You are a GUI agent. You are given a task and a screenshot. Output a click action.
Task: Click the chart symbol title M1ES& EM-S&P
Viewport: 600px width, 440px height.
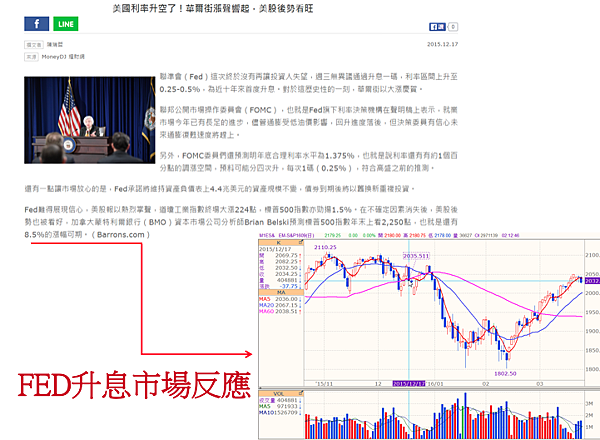(287, 235)
